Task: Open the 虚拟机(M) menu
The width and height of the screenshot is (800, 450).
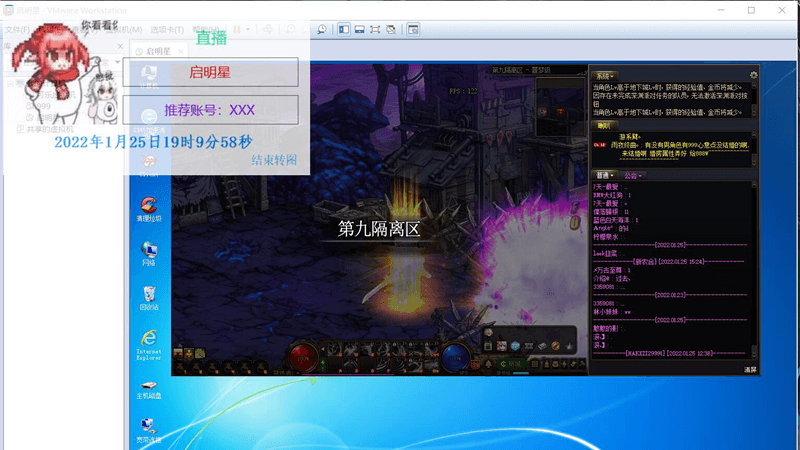Action: pyautogui.click(x=123, y=30)
